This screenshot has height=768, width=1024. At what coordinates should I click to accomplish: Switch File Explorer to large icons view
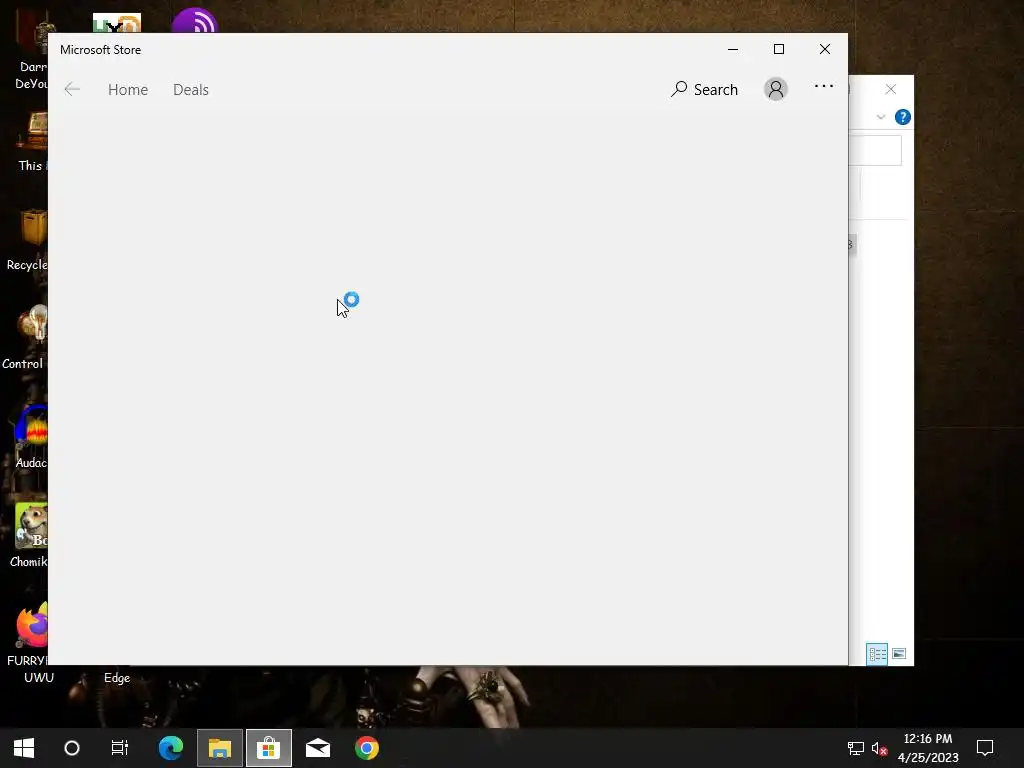[899, 654]
